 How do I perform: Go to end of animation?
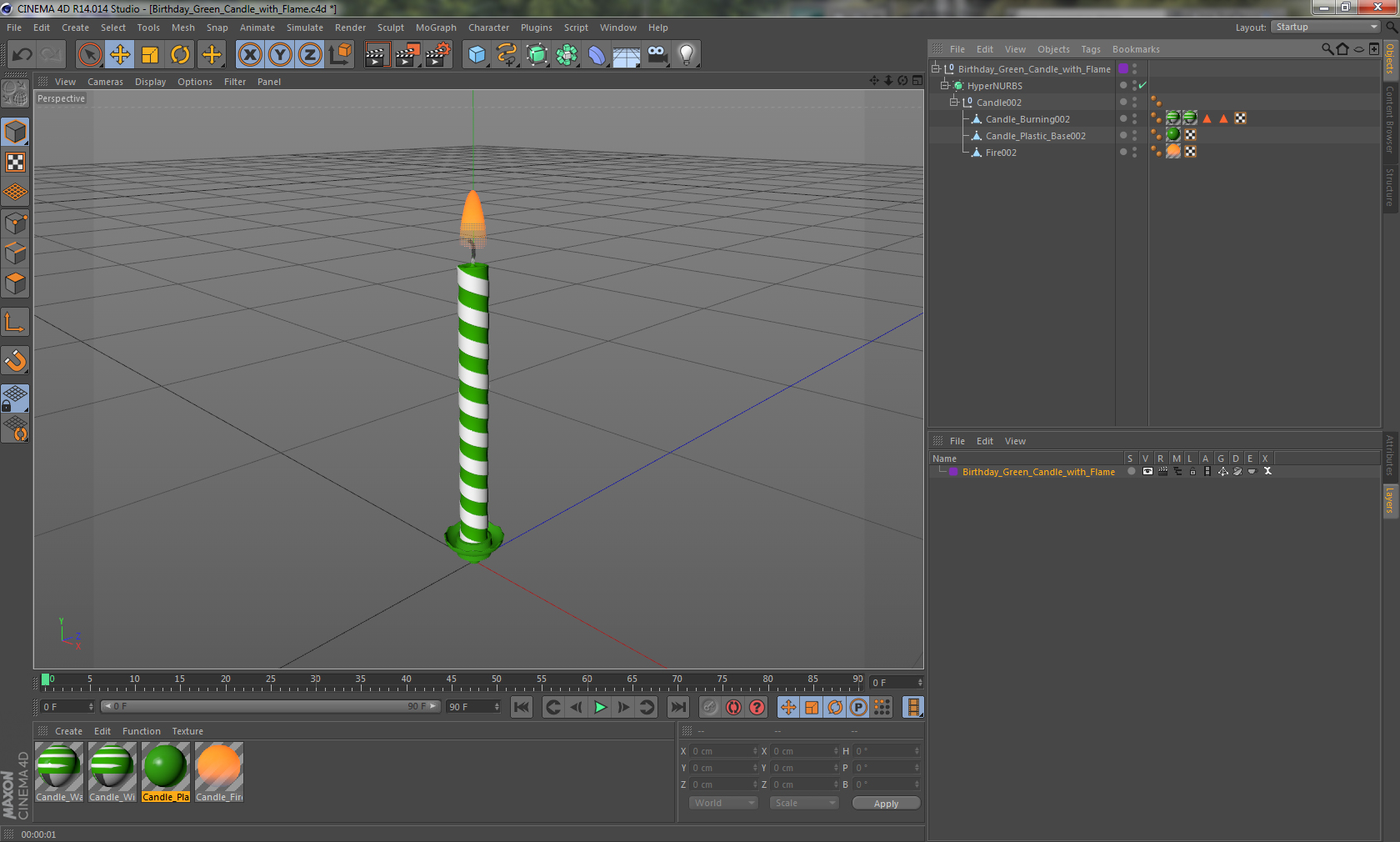coord(678,707)
